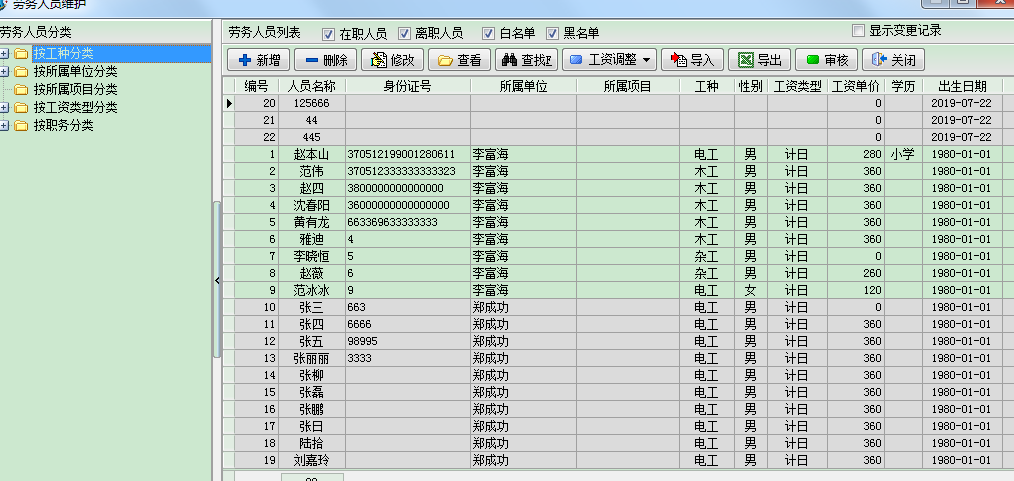Click the clipboard icon on 修改
The width and height of the screenshot is (1014, 481).
[379, 60]
